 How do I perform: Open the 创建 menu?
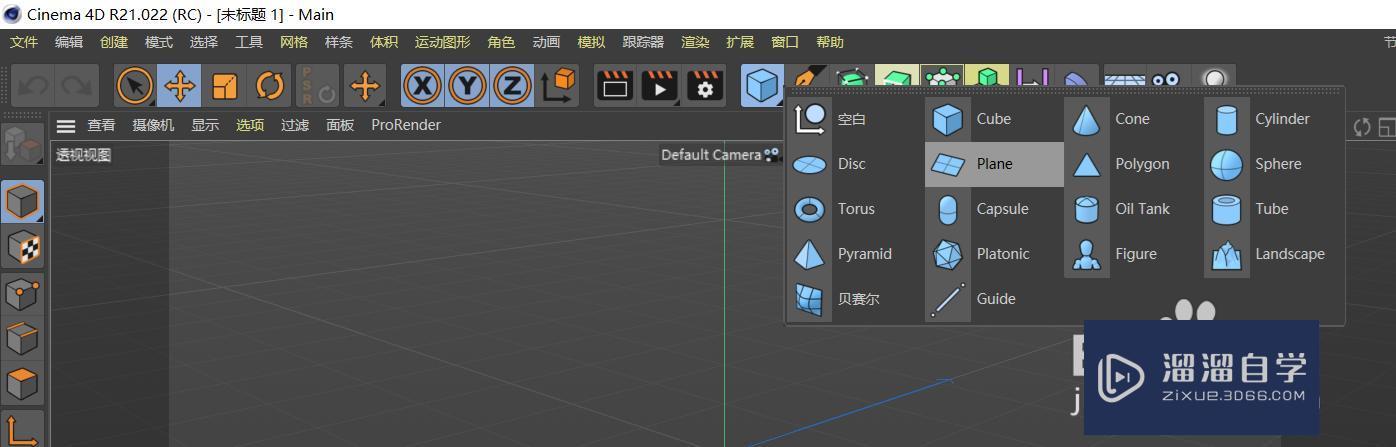(114, 42)
